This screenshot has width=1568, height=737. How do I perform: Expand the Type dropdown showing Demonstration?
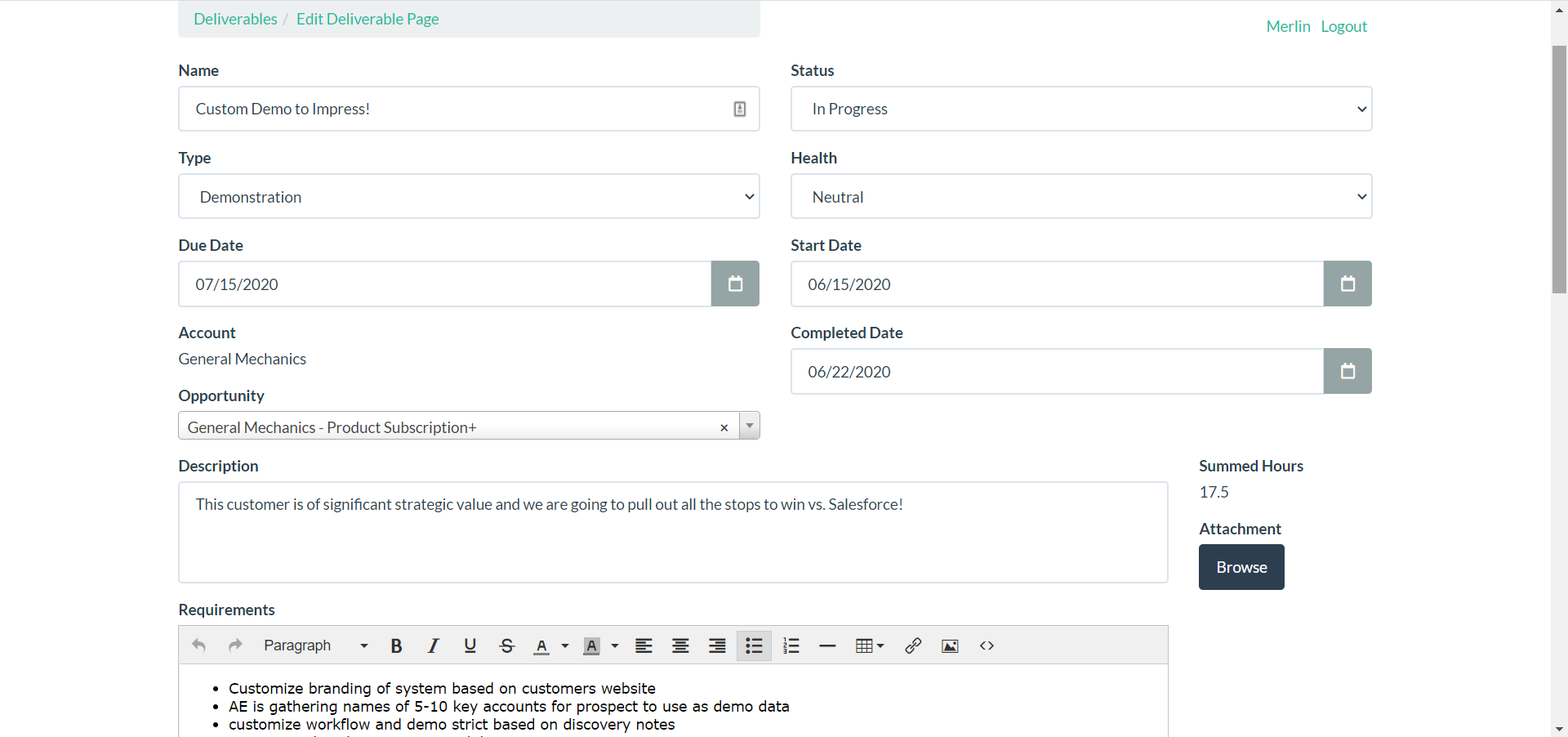click(469, 196)
